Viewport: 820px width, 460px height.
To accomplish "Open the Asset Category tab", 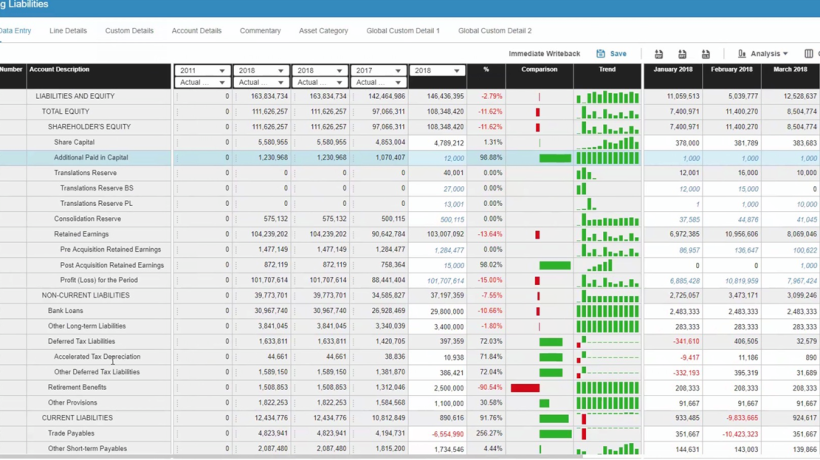I will click(323, 30).
